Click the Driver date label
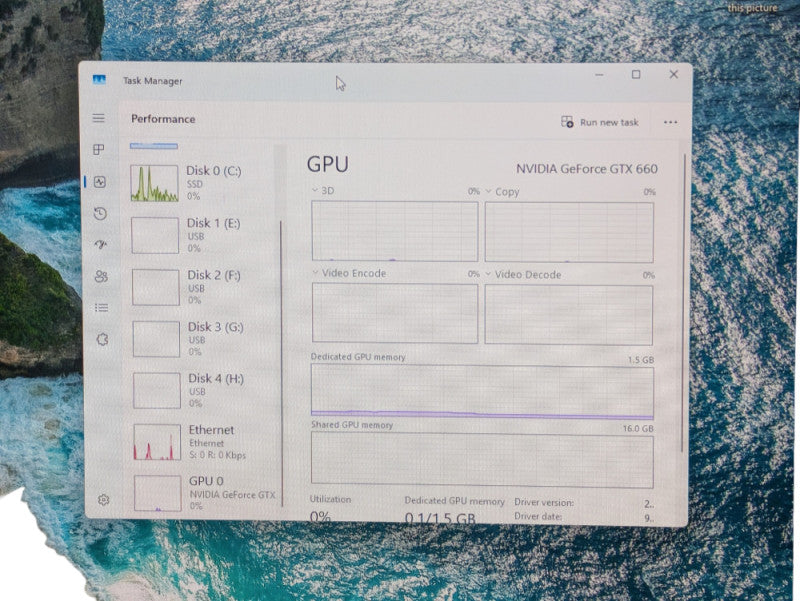This screenshot has width=800, height=601. pyautogui.click(x=538, y=516)
